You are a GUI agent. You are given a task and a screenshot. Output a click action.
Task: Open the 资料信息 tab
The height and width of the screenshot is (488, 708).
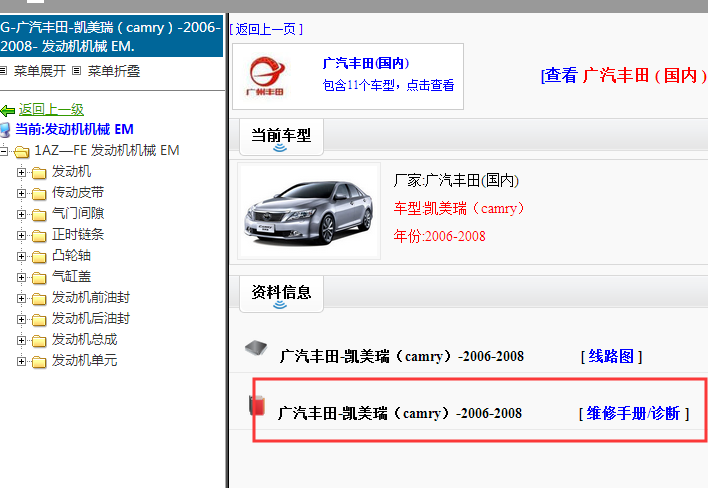coord(281,293)
